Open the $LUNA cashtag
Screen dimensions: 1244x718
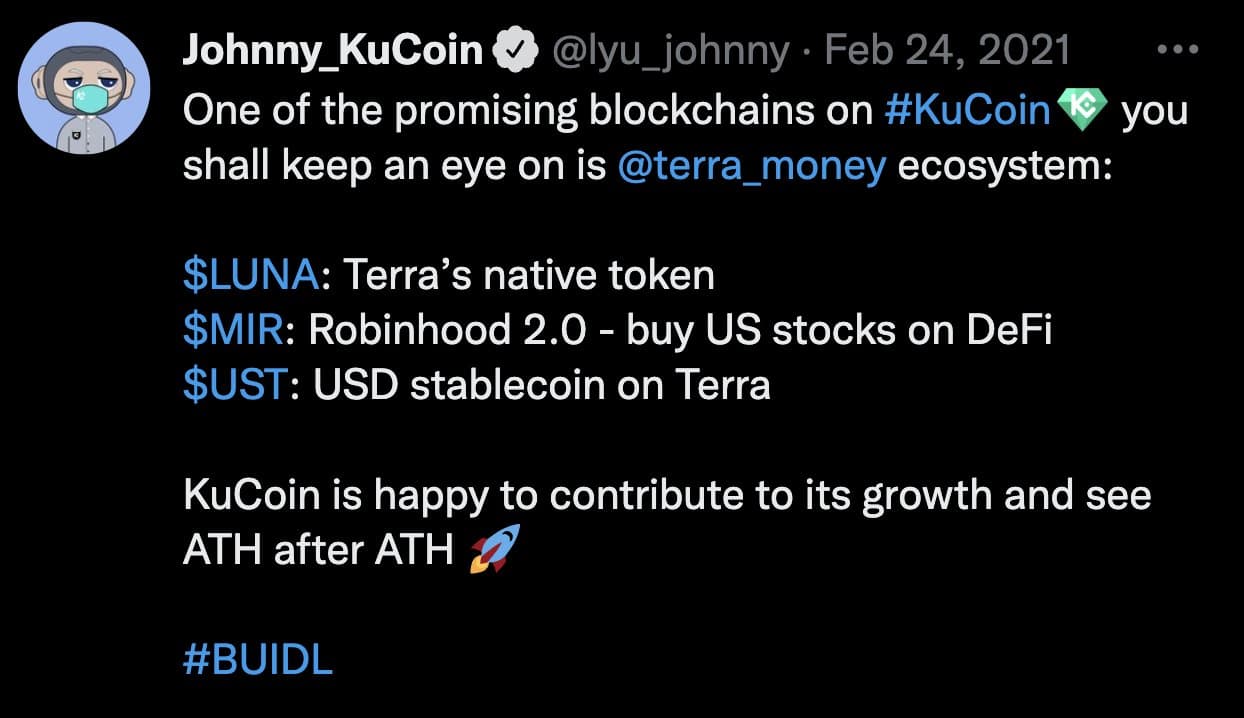click(x=251, y=276)
